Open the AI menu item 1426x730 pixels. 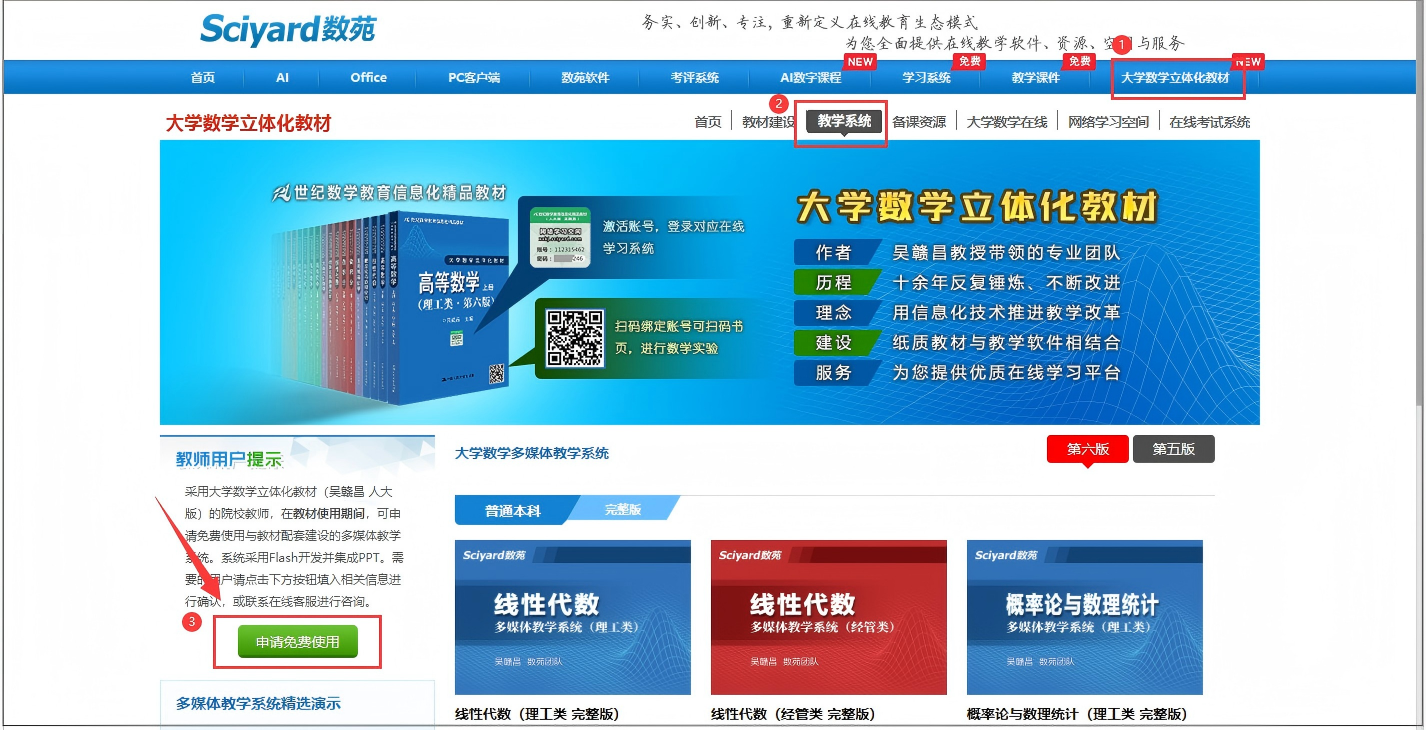click(x=283, y=78)
